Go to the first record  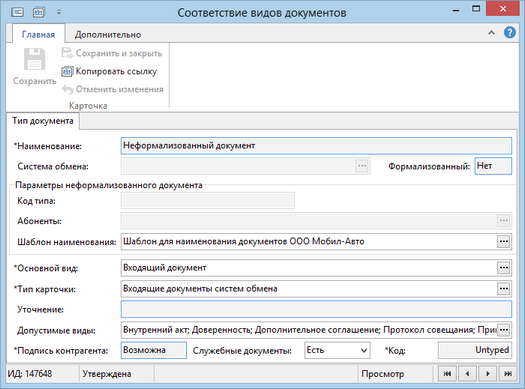click(447, 374)
